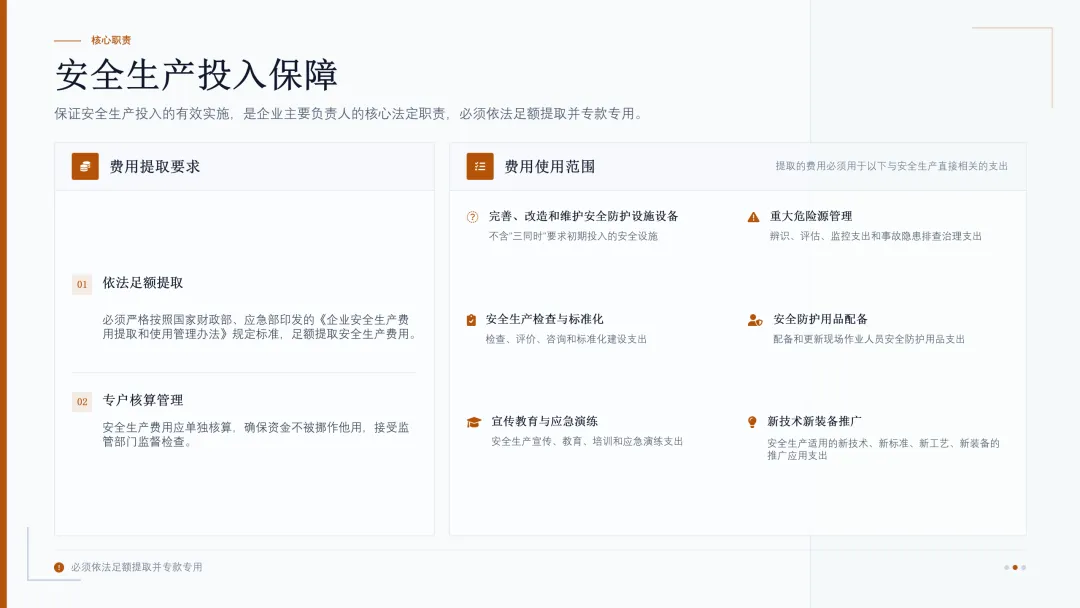
Task: Click the main title 安全生产投入保障
Action: (x=196, y=74)
